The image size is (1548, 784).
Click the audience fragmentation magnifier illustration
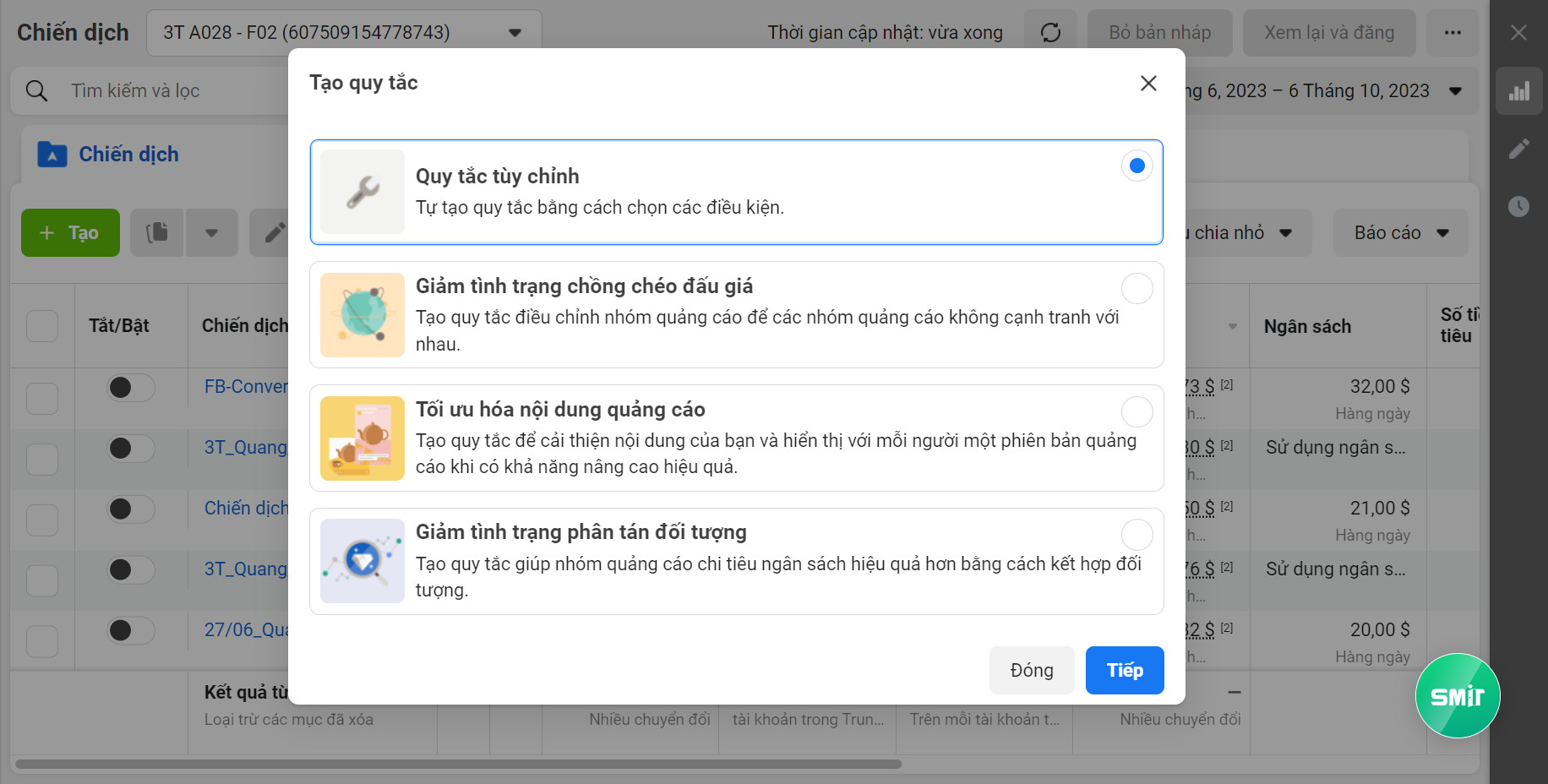coord(362,561)
